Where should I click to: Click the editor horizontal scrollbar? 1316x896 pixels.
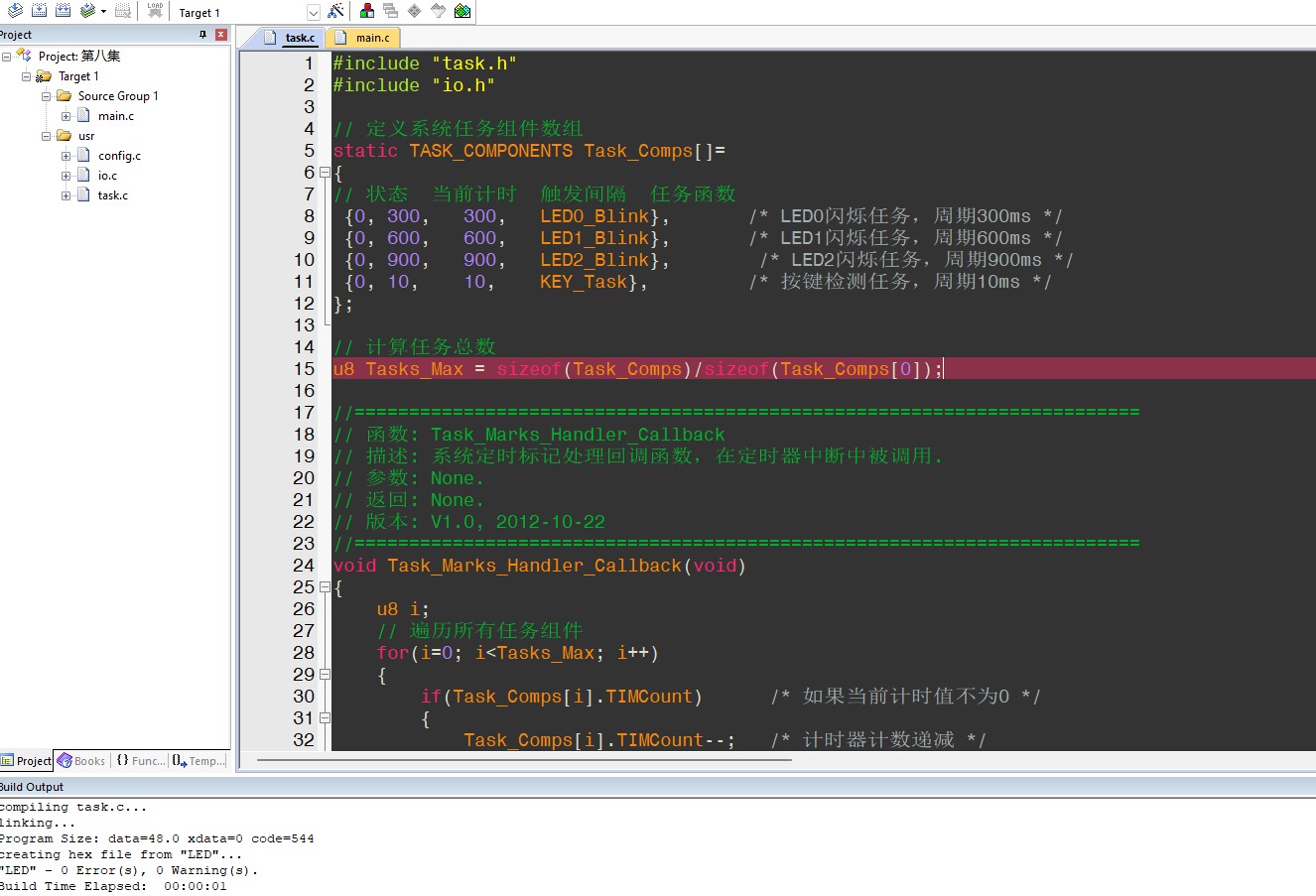coord(524,760)
